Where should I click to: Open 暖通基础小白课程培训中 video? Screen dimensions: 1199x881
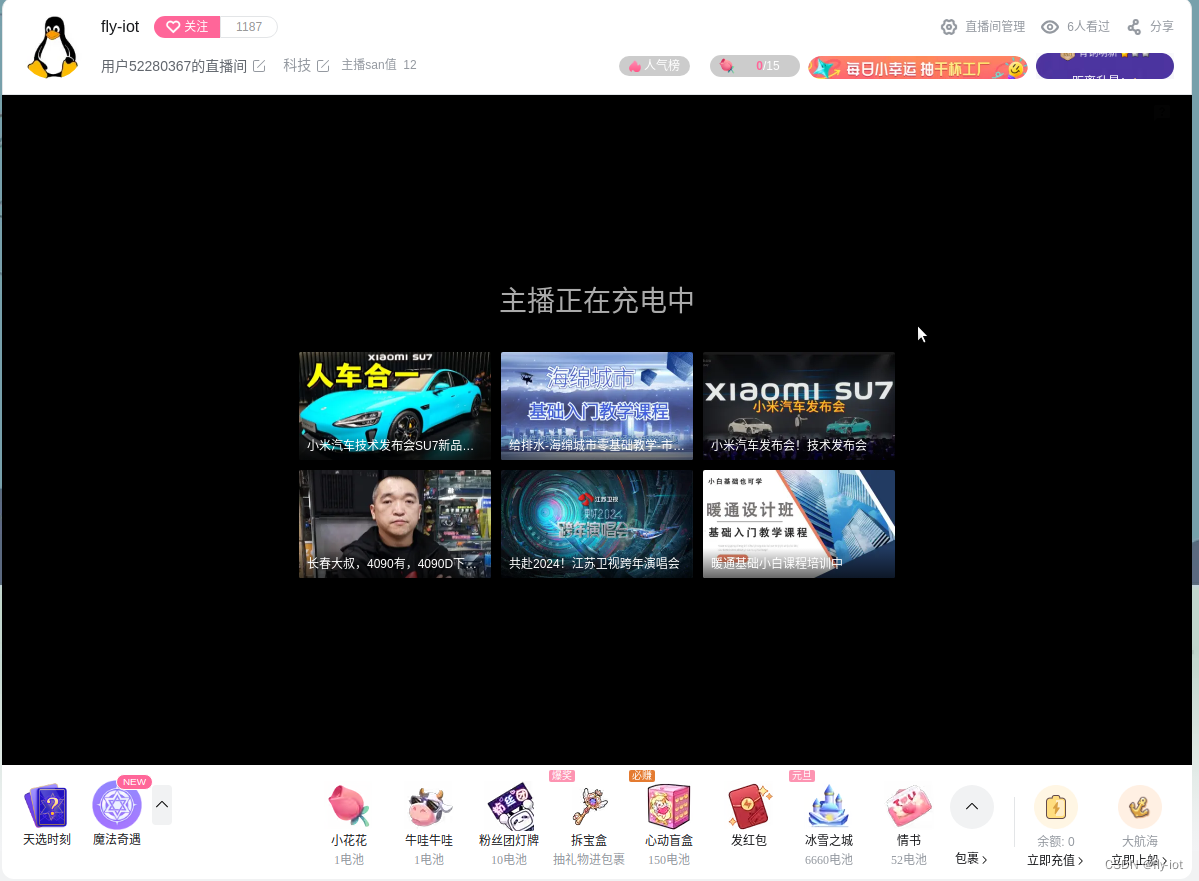click(x=798, y=524)
